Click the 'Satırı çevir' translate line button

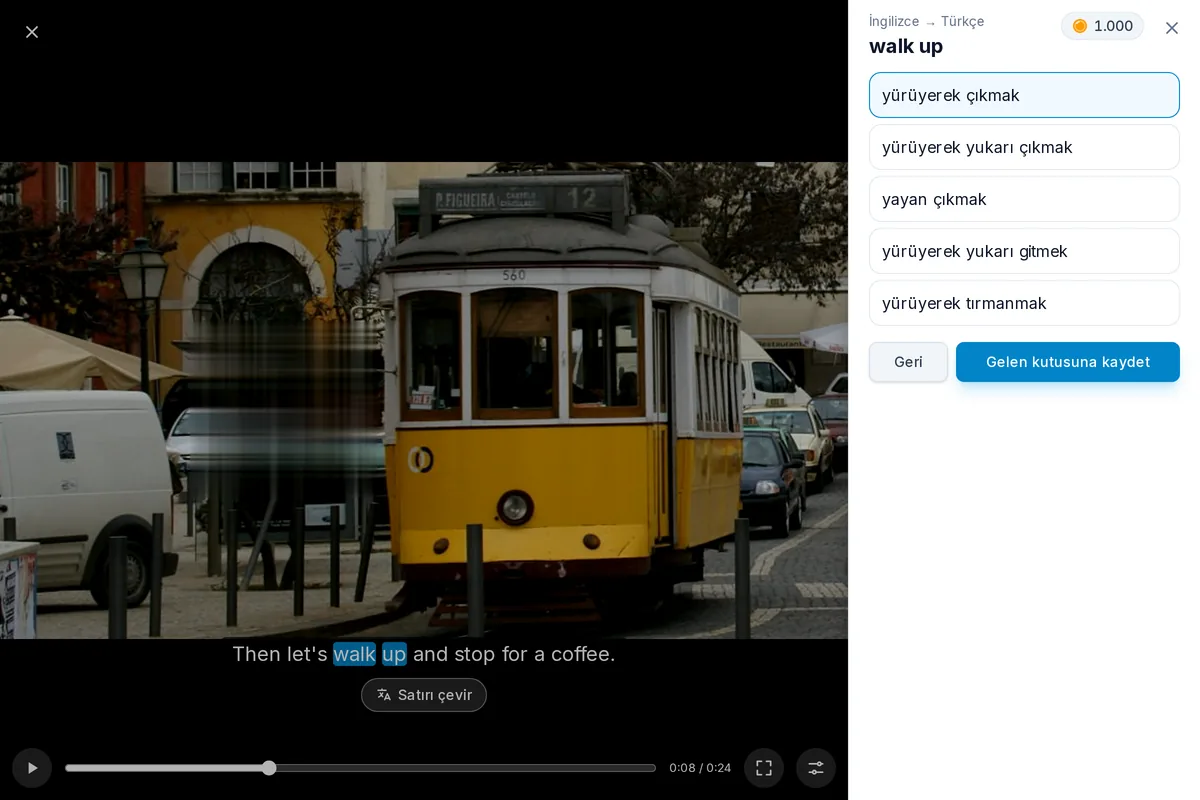tap(424, 695)
